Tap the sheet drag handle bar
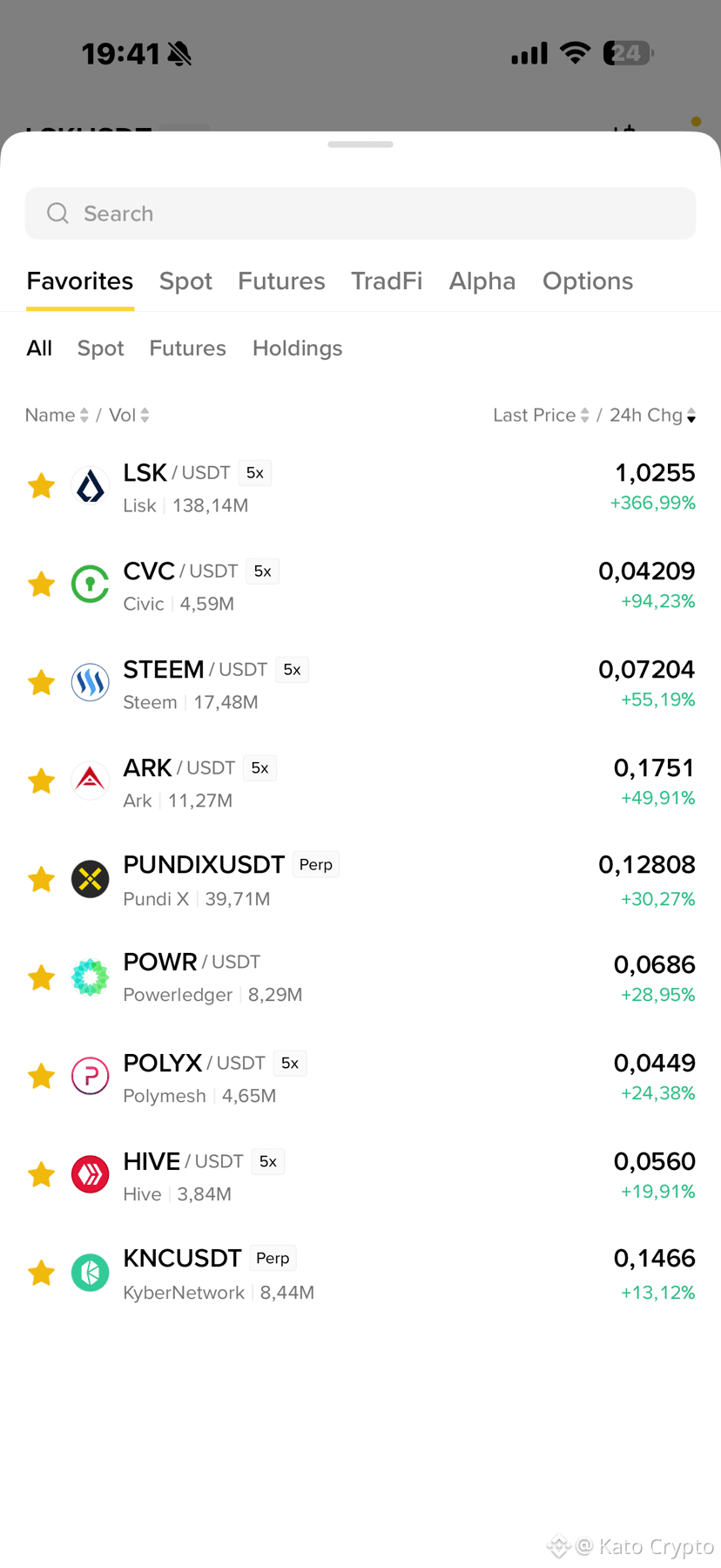This screenshot has height=1568, width=721. 360,145
